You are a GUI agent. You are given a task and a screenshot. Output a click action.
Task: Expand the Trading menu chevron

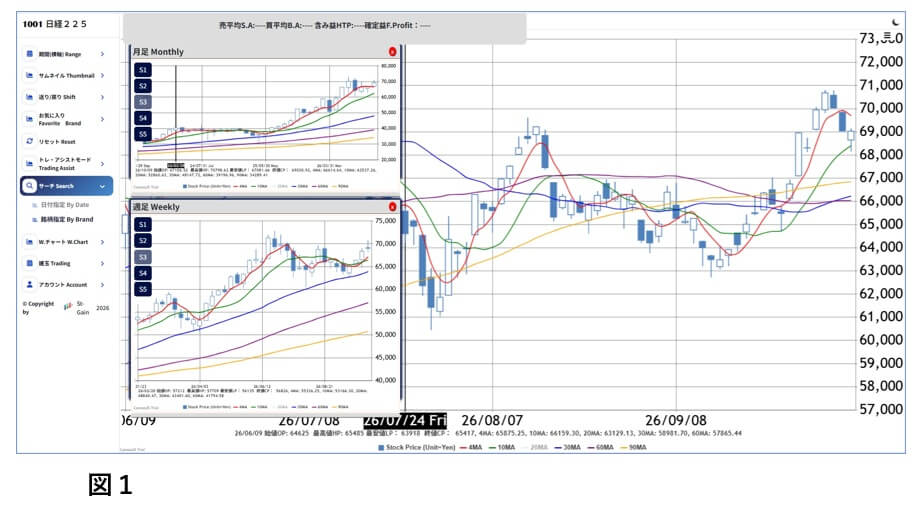pos(102,263)
